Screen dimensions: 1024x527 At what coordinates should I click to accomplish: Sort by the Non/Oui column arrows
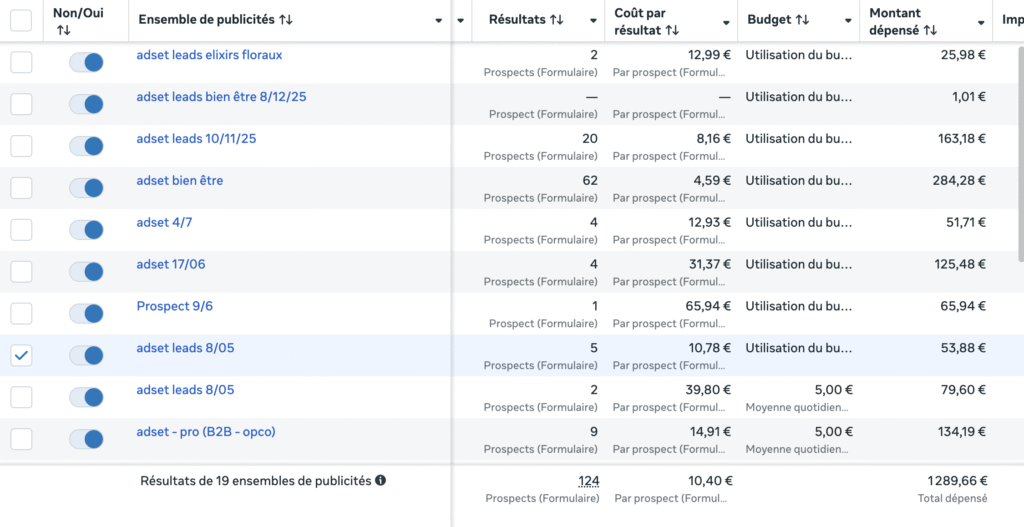(64, 30)
